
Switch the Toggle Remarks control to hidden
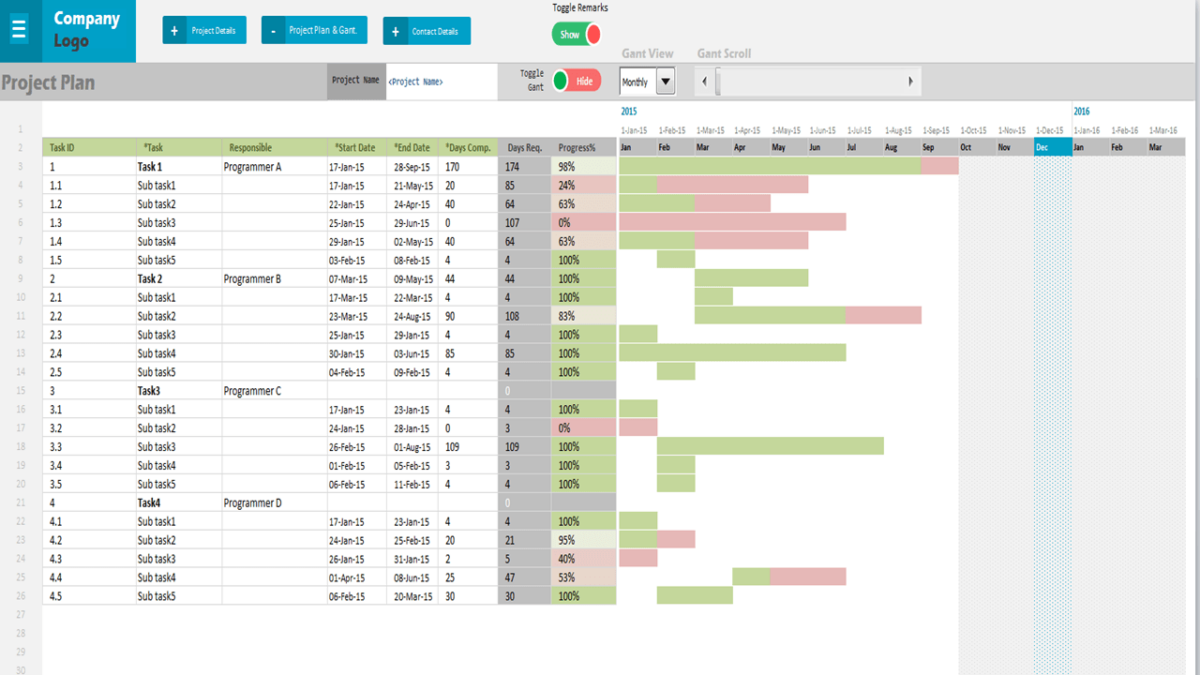(575, 33)
